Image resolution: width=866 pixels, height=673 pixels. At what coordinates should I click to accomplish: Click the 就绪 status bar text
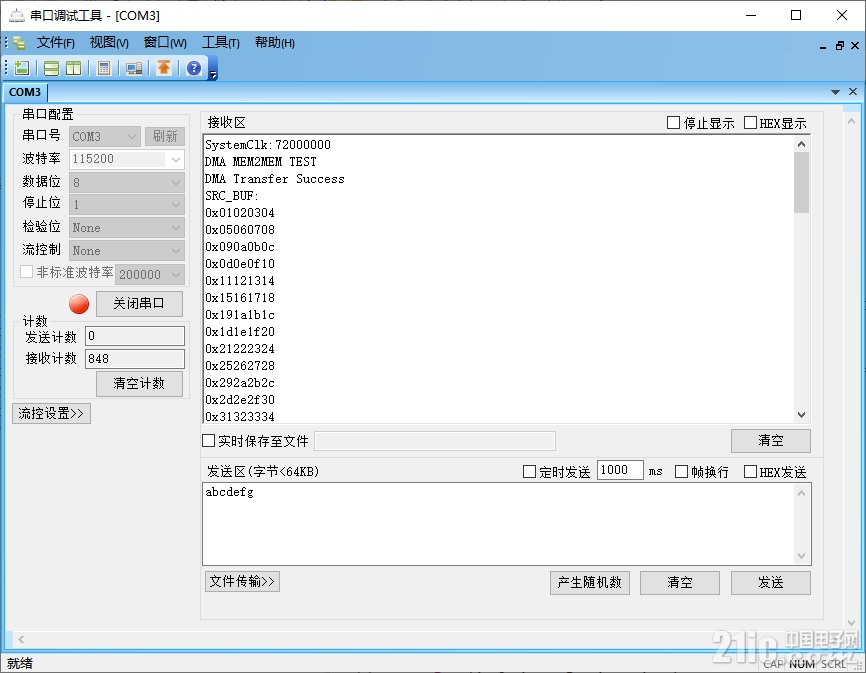(20, 663)
